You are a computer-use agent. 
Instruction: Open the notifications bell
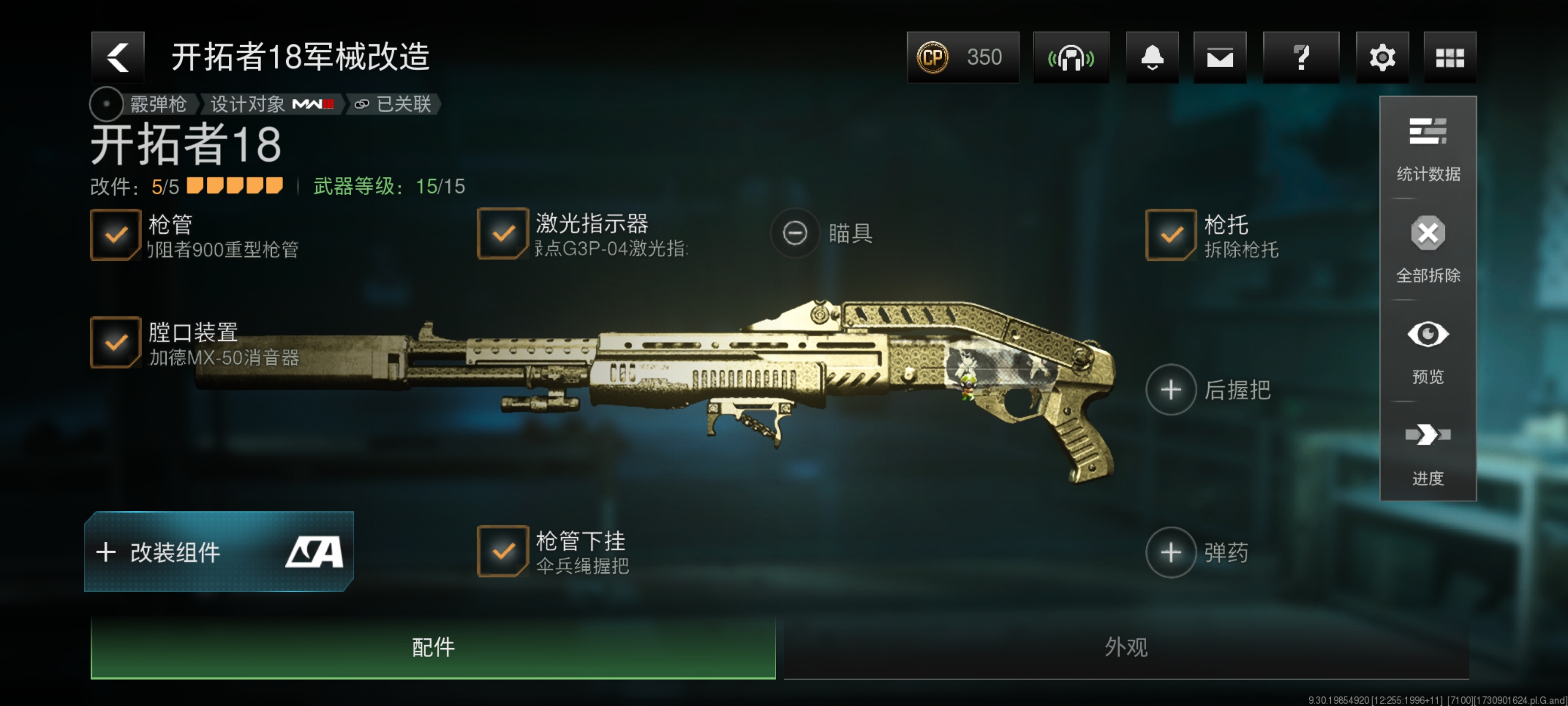pos(1151,57)
